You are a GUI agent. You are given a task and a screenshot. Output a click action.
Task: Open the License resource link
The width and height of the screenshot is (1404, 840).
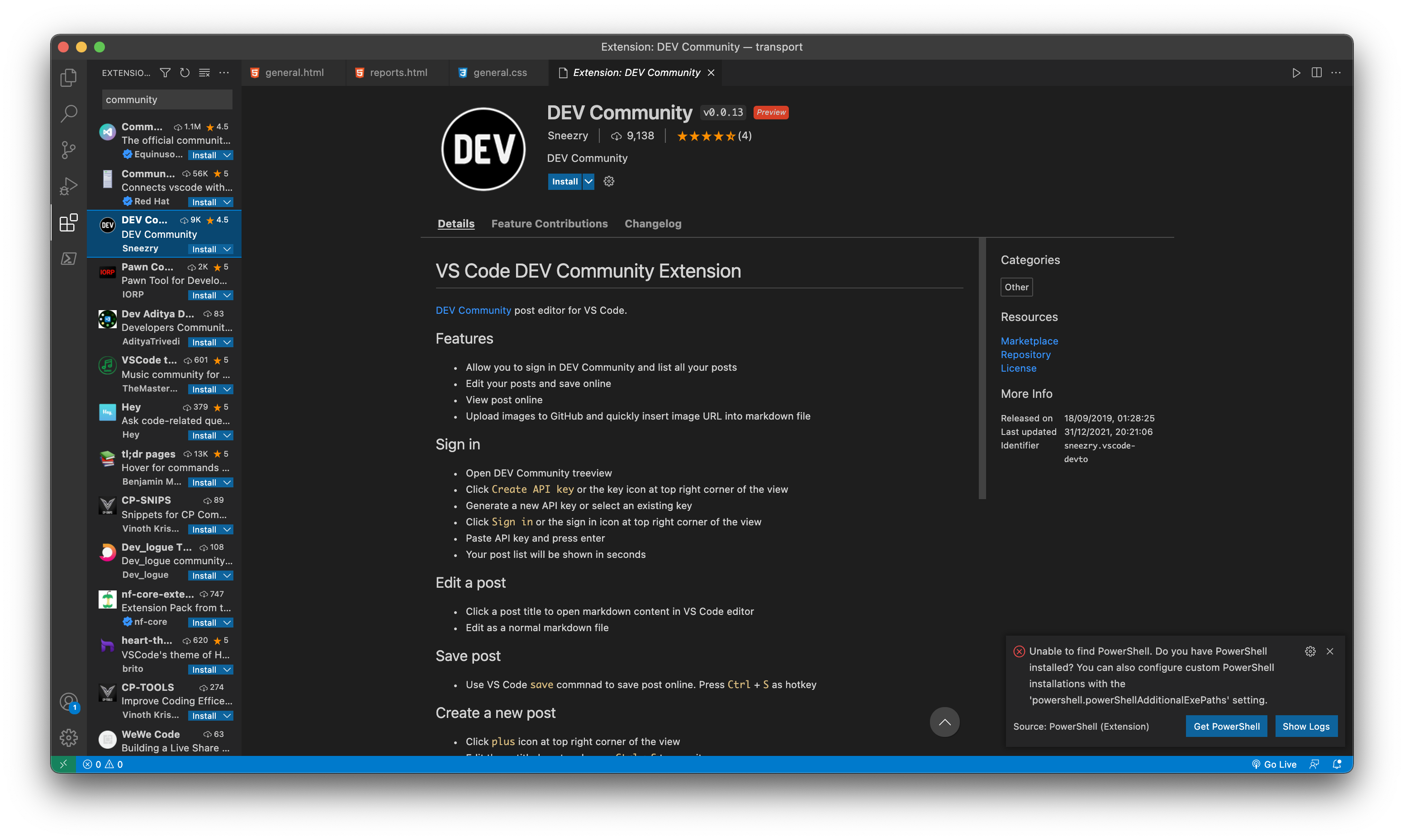tap(1018, 368)
